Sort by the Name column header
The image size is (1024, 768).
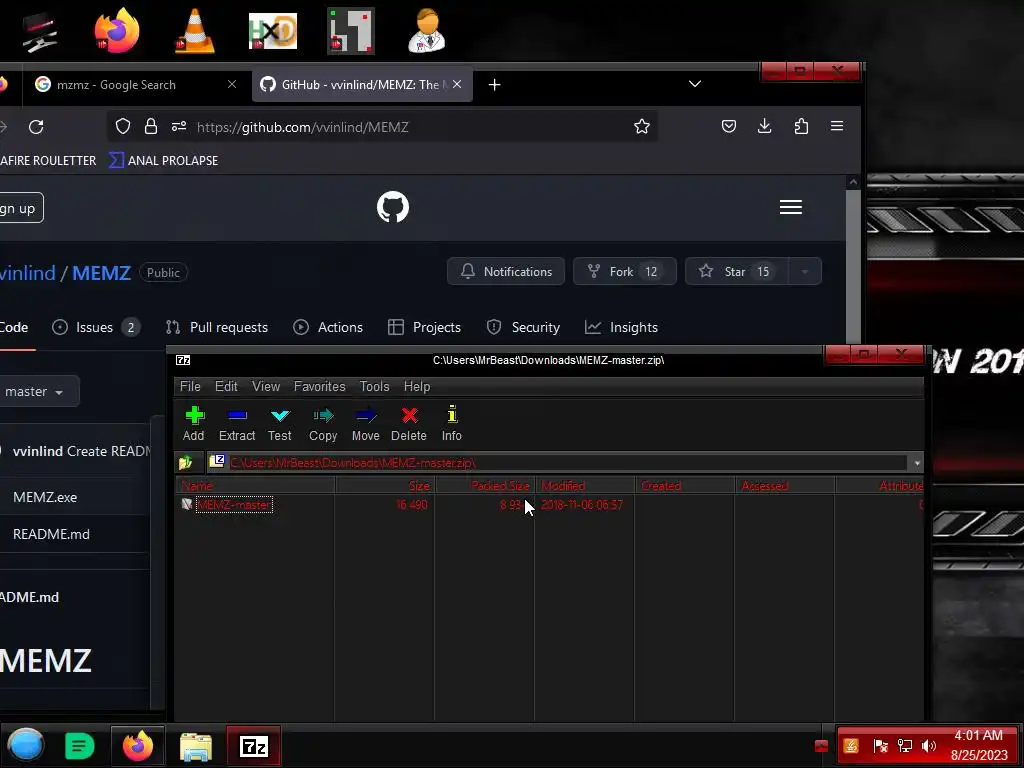tap(255, 486)
